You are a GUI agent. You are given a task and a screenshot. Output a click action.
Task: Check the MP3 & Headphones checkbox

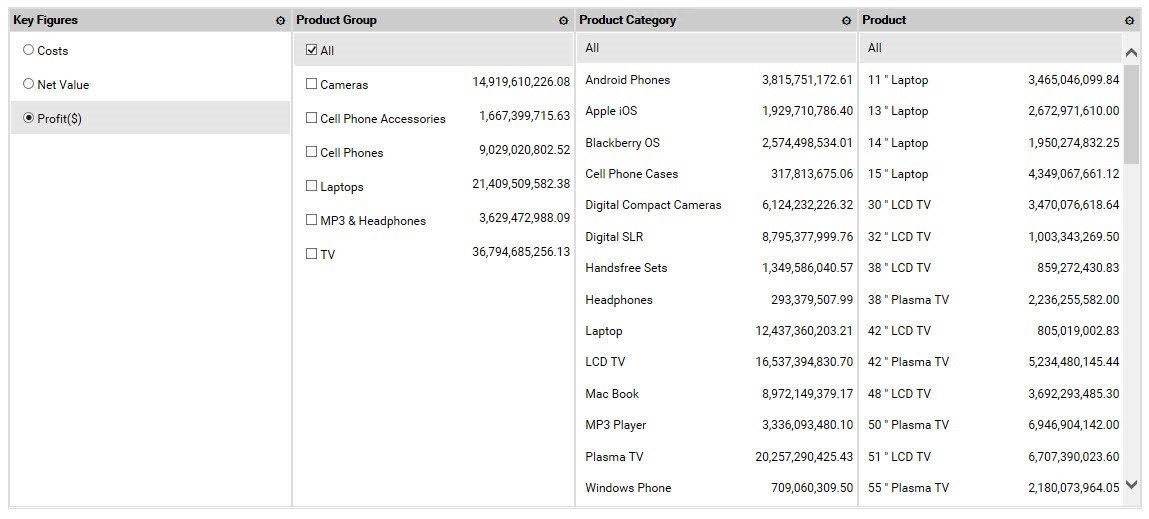point(311,220)
